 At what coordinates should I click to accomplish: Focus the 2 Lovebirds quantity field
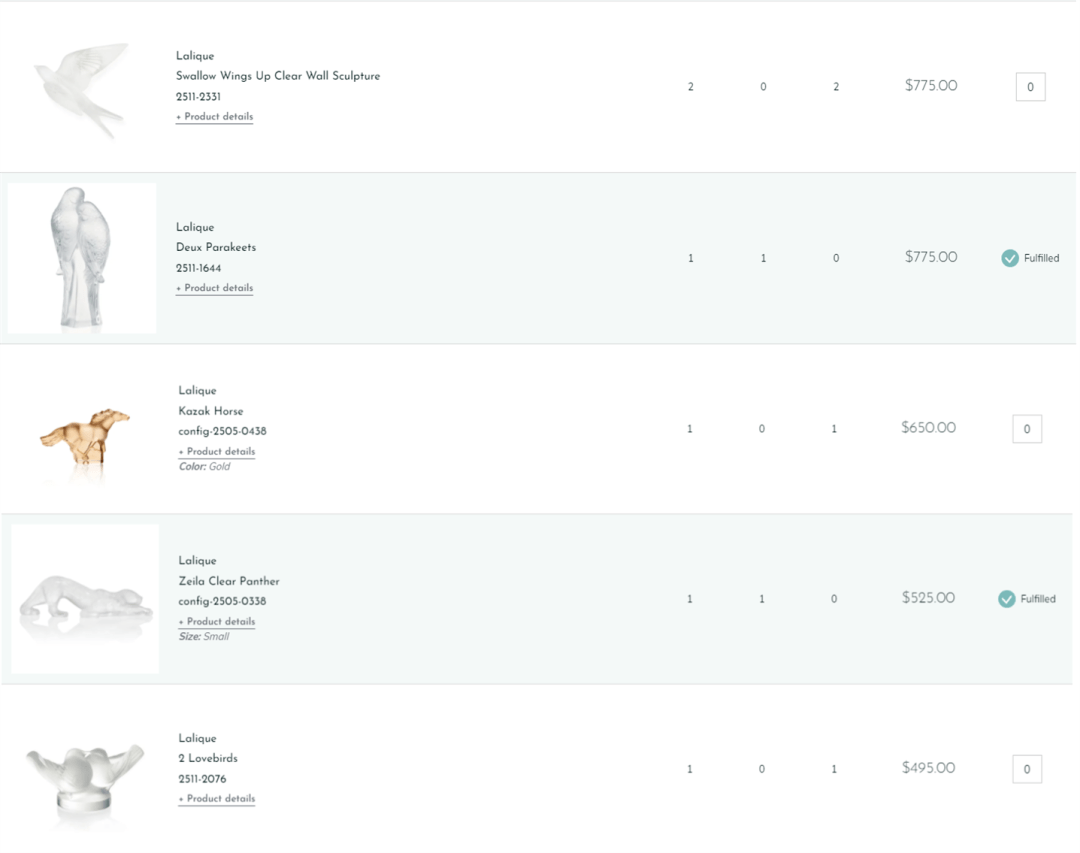[x=1027, y=769]
